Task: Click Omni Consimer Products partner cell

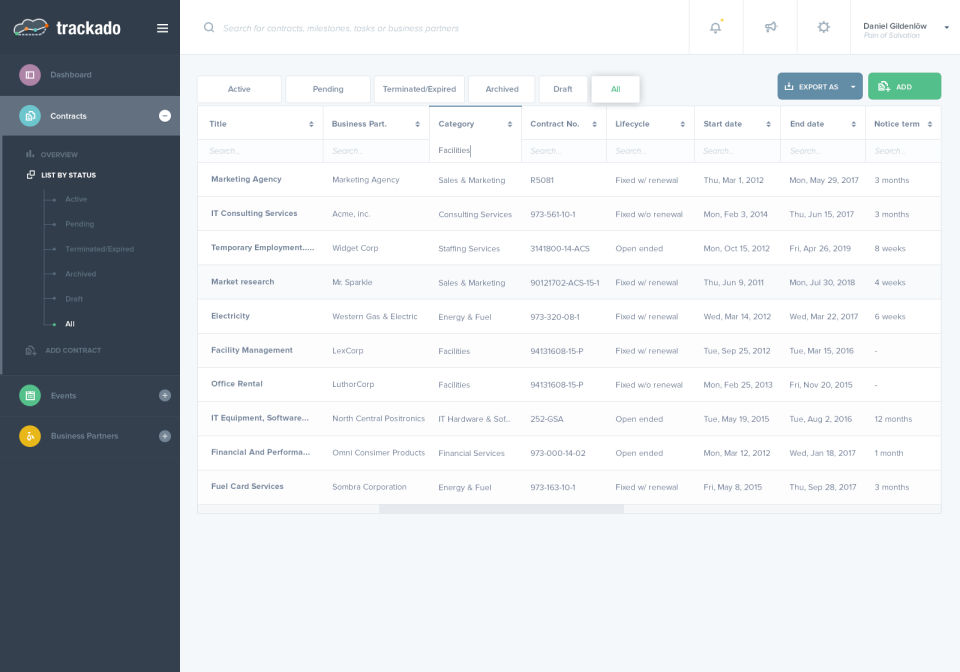Action: click(378, 453)
